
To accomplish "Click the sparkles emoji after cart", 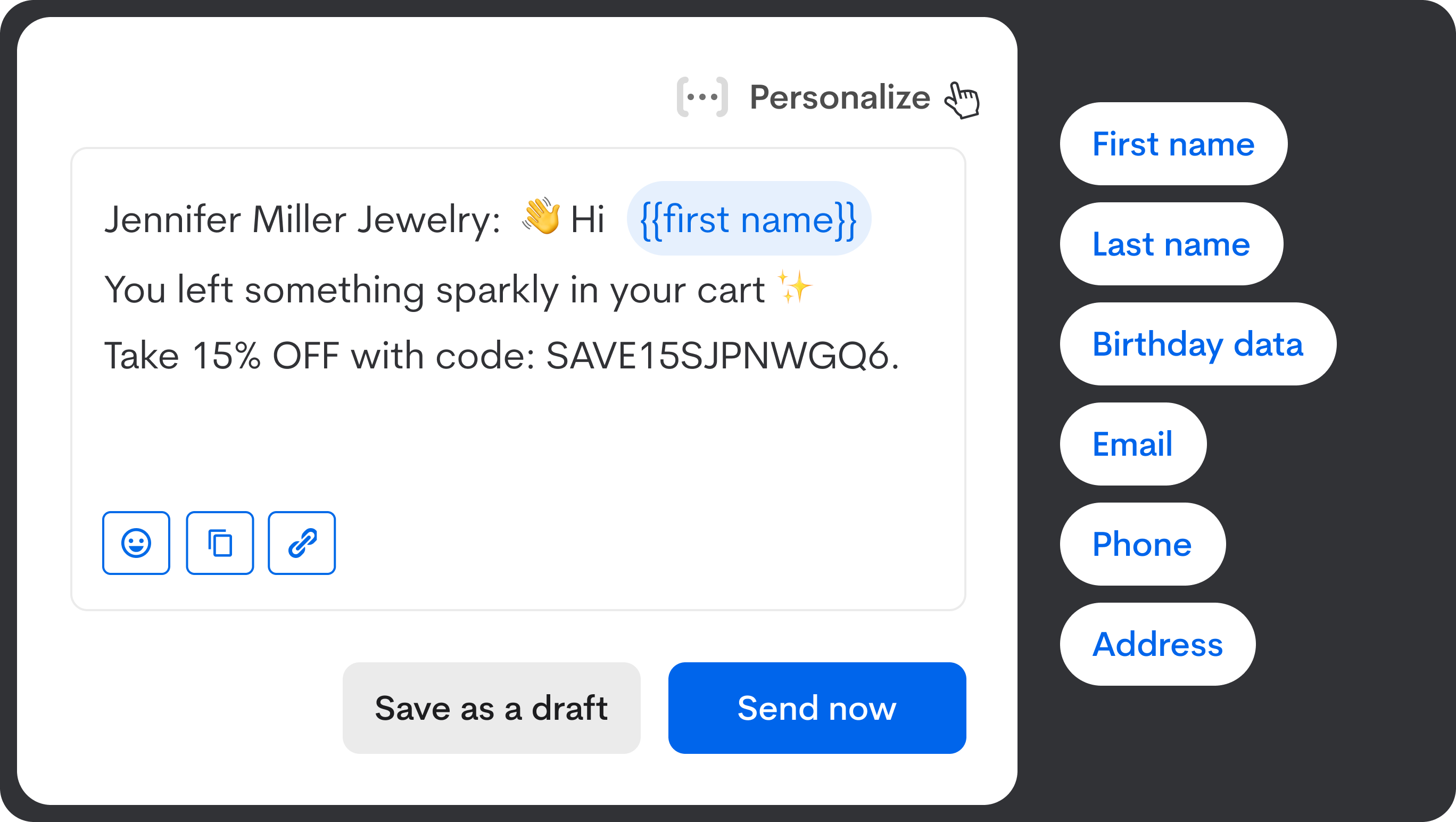I will pyautogui.click(x=794, y=286).
